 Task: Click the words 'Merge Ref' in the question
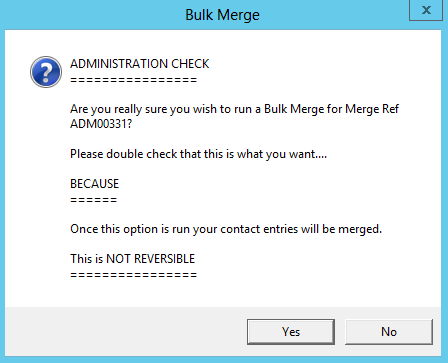click(x=372, y=109)
